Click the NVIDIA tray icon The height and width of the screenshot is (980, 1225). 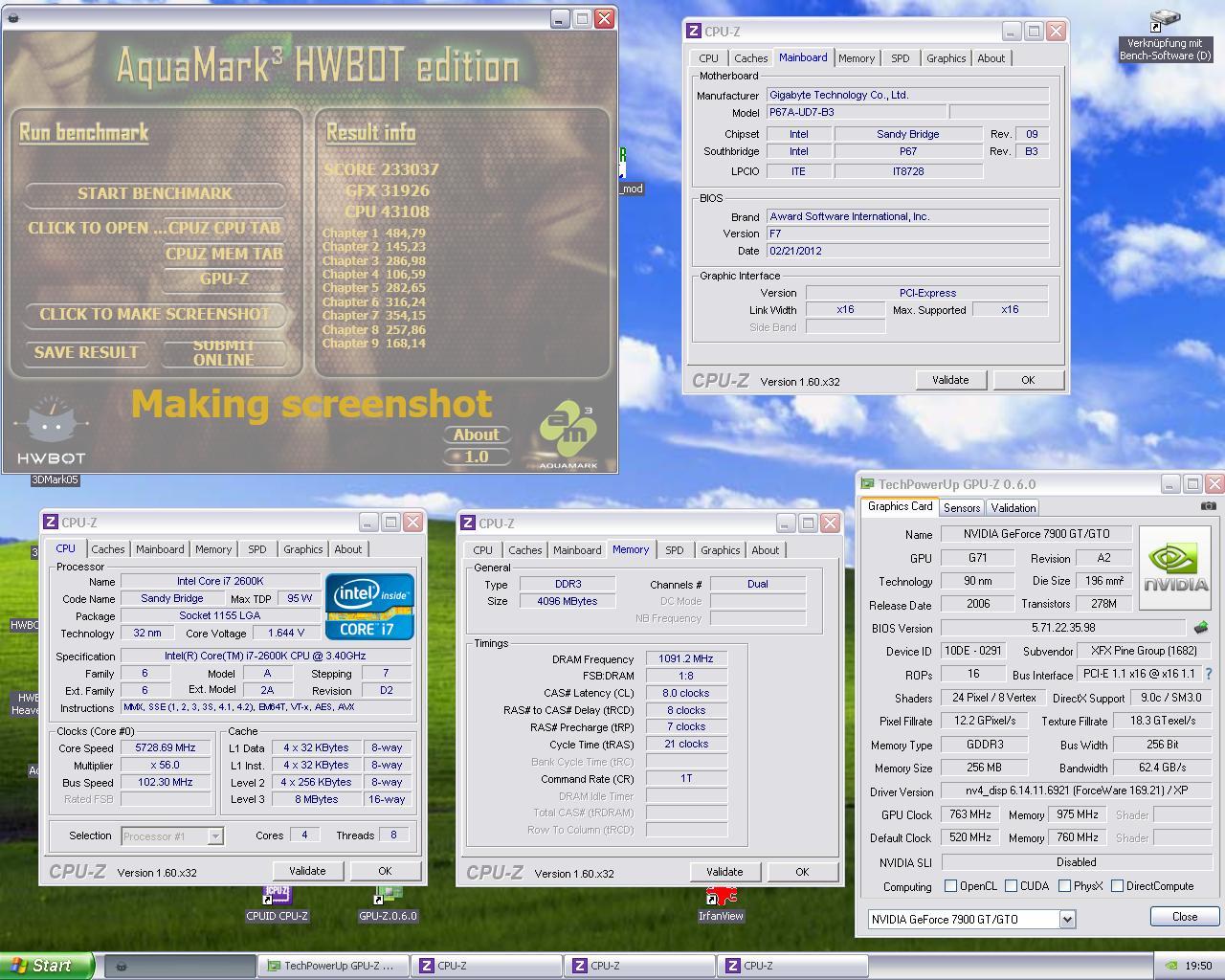(x=1171, y=966)
